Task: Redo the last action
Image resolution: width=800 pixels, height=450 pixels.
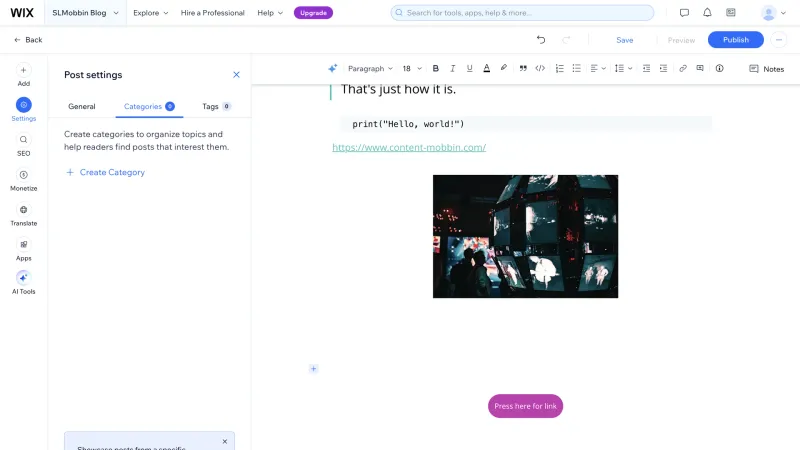Action: point(566,40)
